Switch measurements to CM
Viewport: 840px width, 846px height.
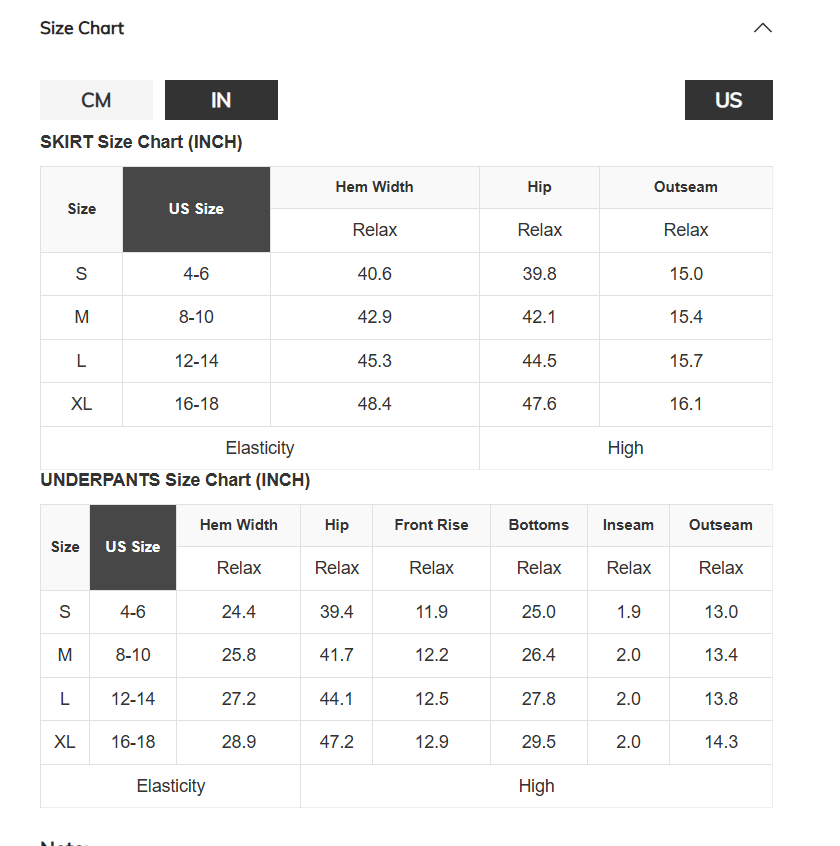click(97, 100)
